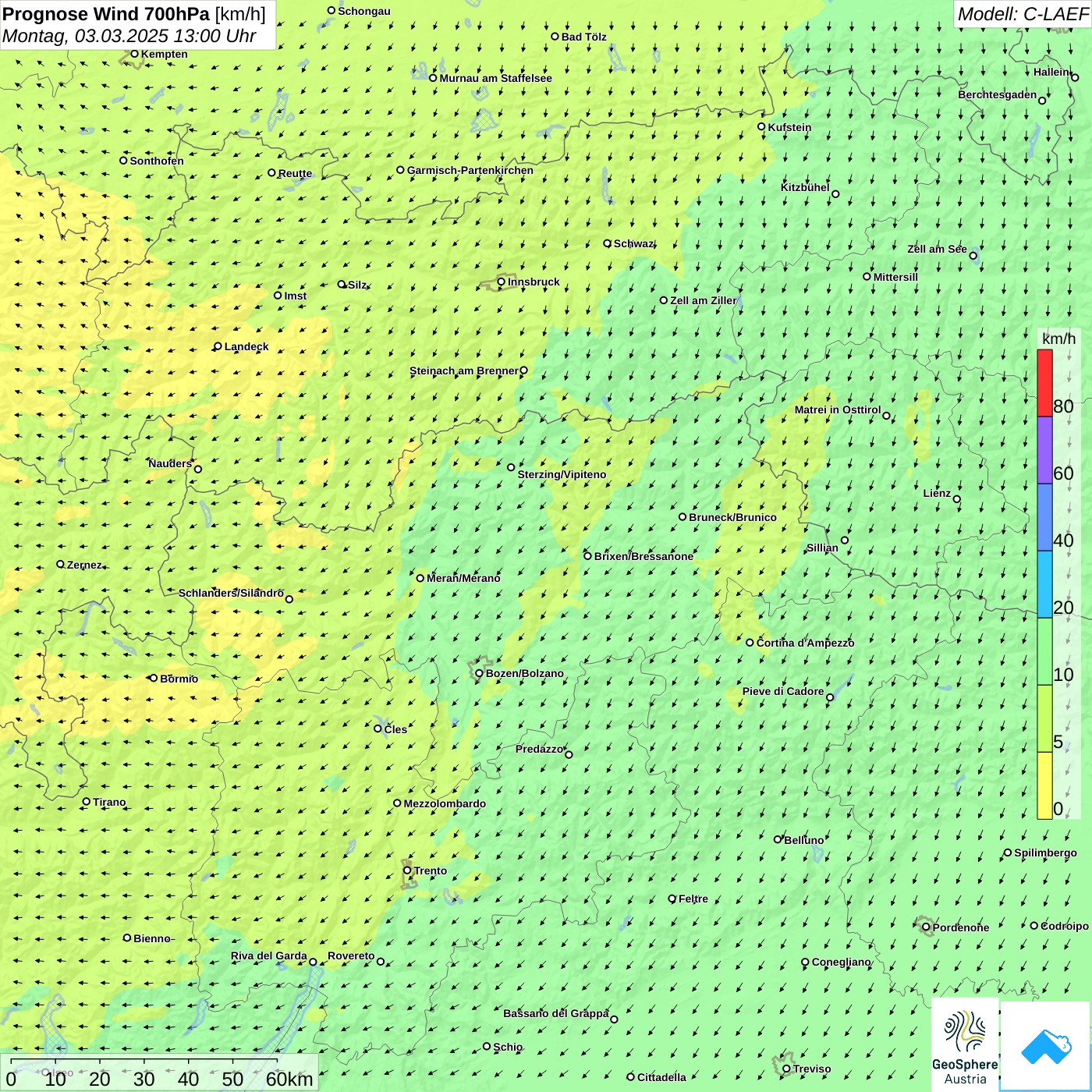
Task: Click the 'Garmisch-Partenkirchen' map label
Action: pos(470,170)
